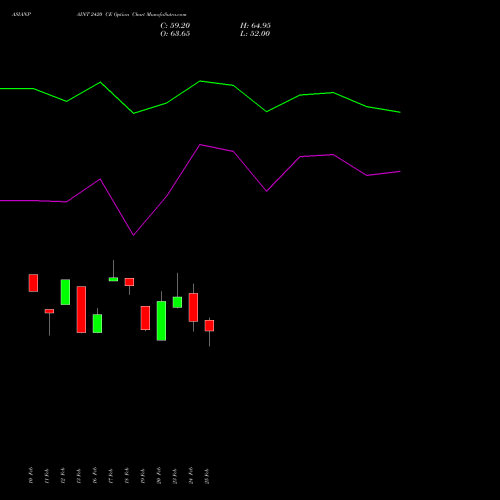
Task: Click the 19 Feb date axis label
Action: [x=143, y=475]
